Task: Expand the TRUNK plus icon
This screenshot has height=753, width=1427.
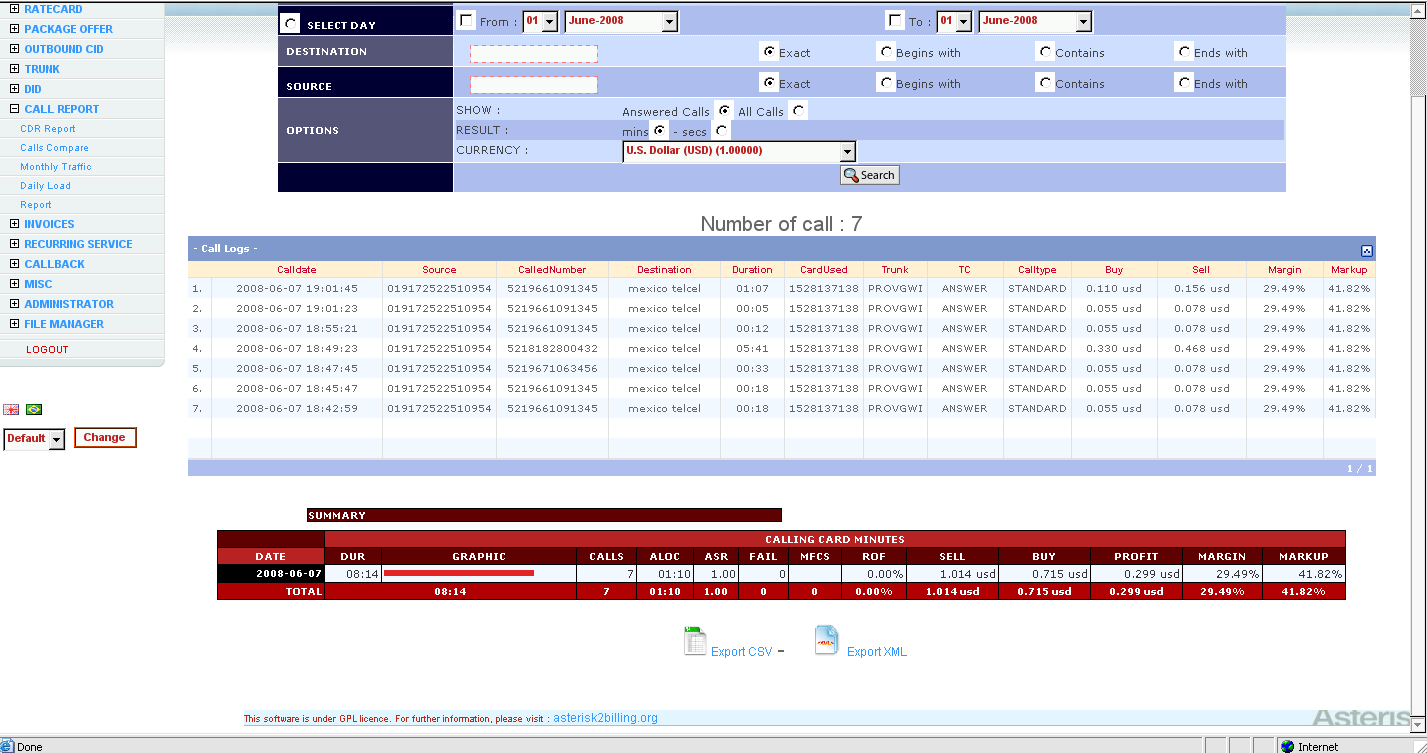Action: point(14,69)
